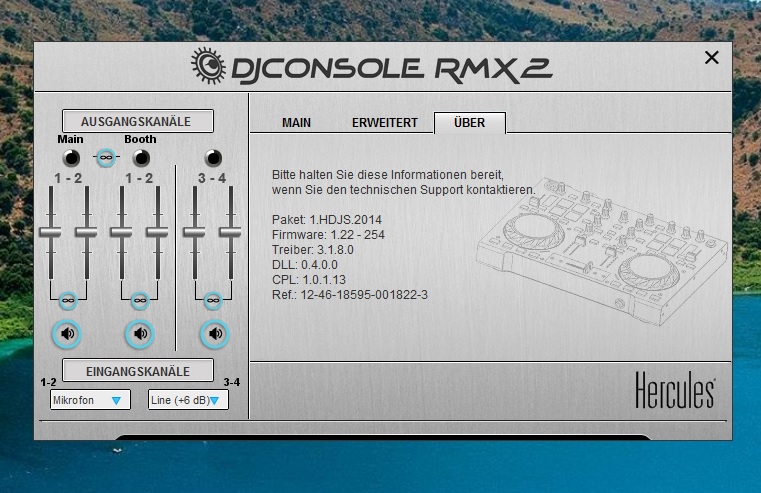This screenshot has width=761, height=493.
Task: Click the Treiber: 3.1.8.0 line
Action: [x=313, y=250]
